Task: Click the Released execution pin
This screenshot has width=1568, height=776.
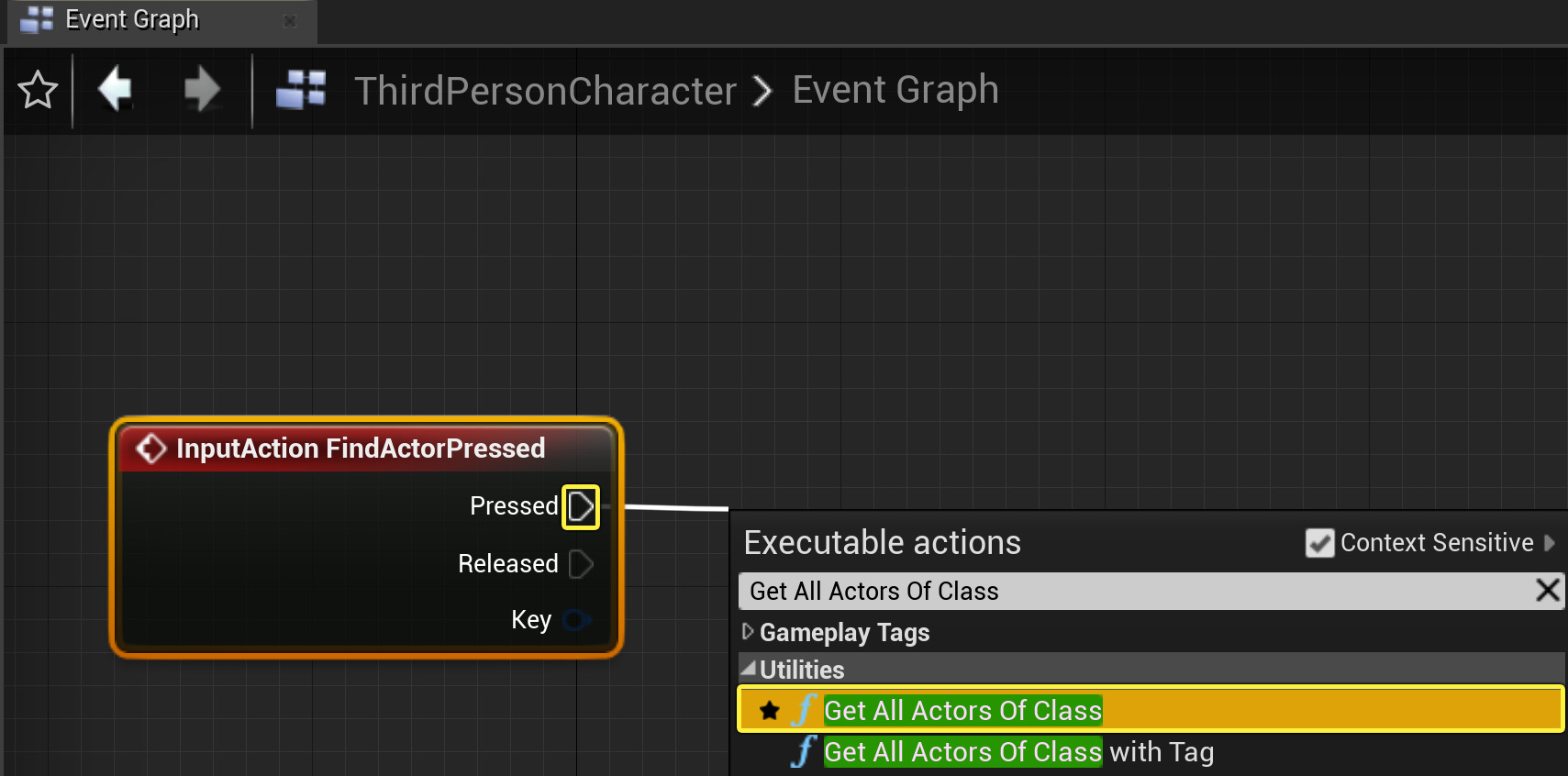Action: (581, 563)
